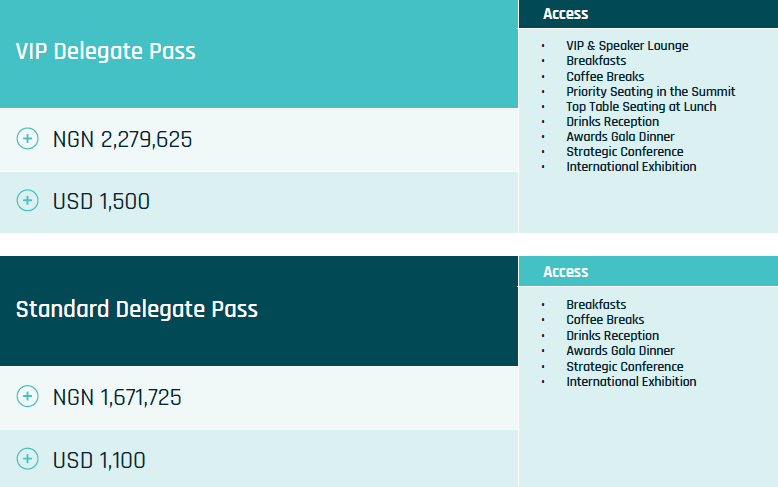The height and width of the screenshot is (487, 778).
Task: Click VIP & Speaker Lounge item
Action: click(x=627, y=46)
